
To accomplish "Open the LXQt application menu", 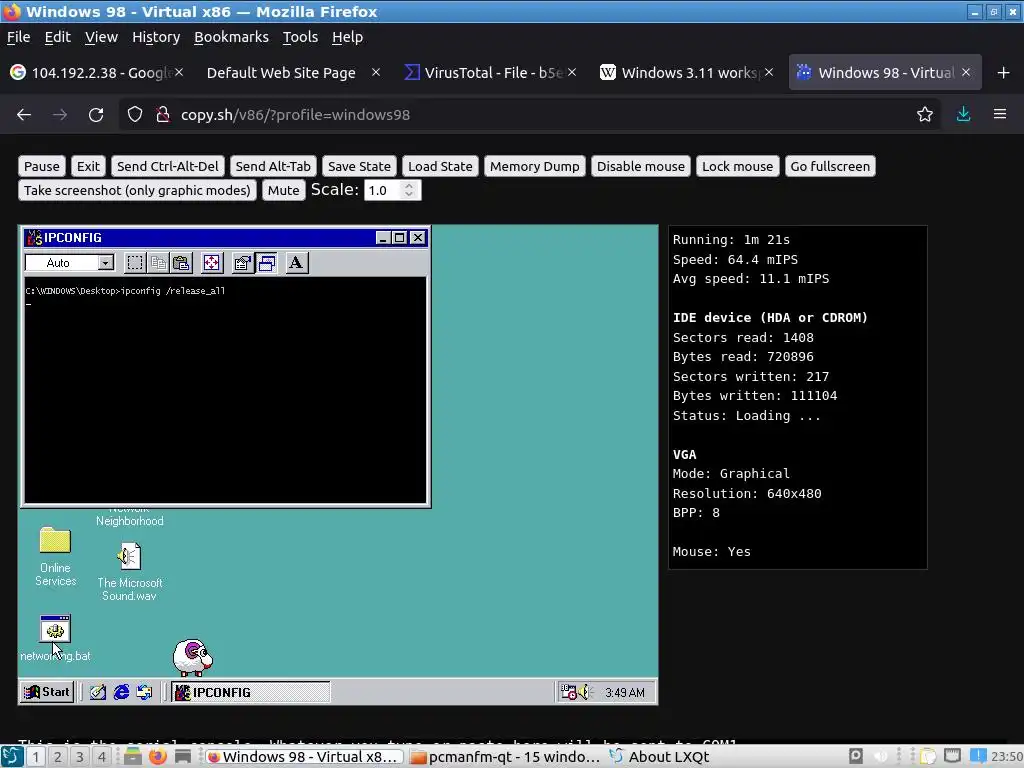I will point(12,757).
